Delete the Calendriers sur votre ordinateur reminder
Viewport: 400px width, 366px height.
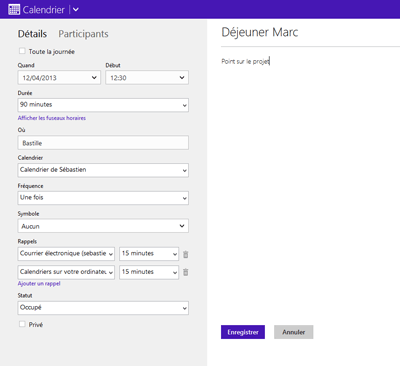click(x=186, y=272)
